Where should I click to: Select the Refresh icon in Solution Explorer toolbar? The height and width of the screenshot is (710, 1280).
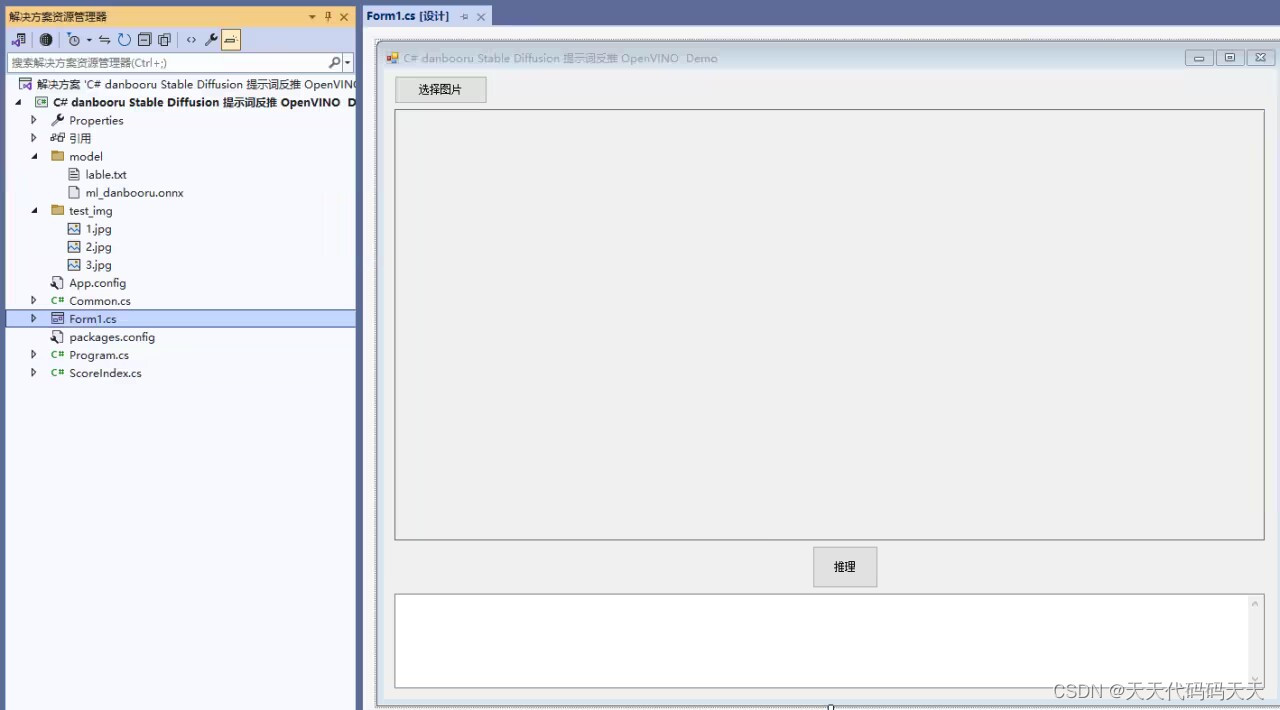coord(124,40)
